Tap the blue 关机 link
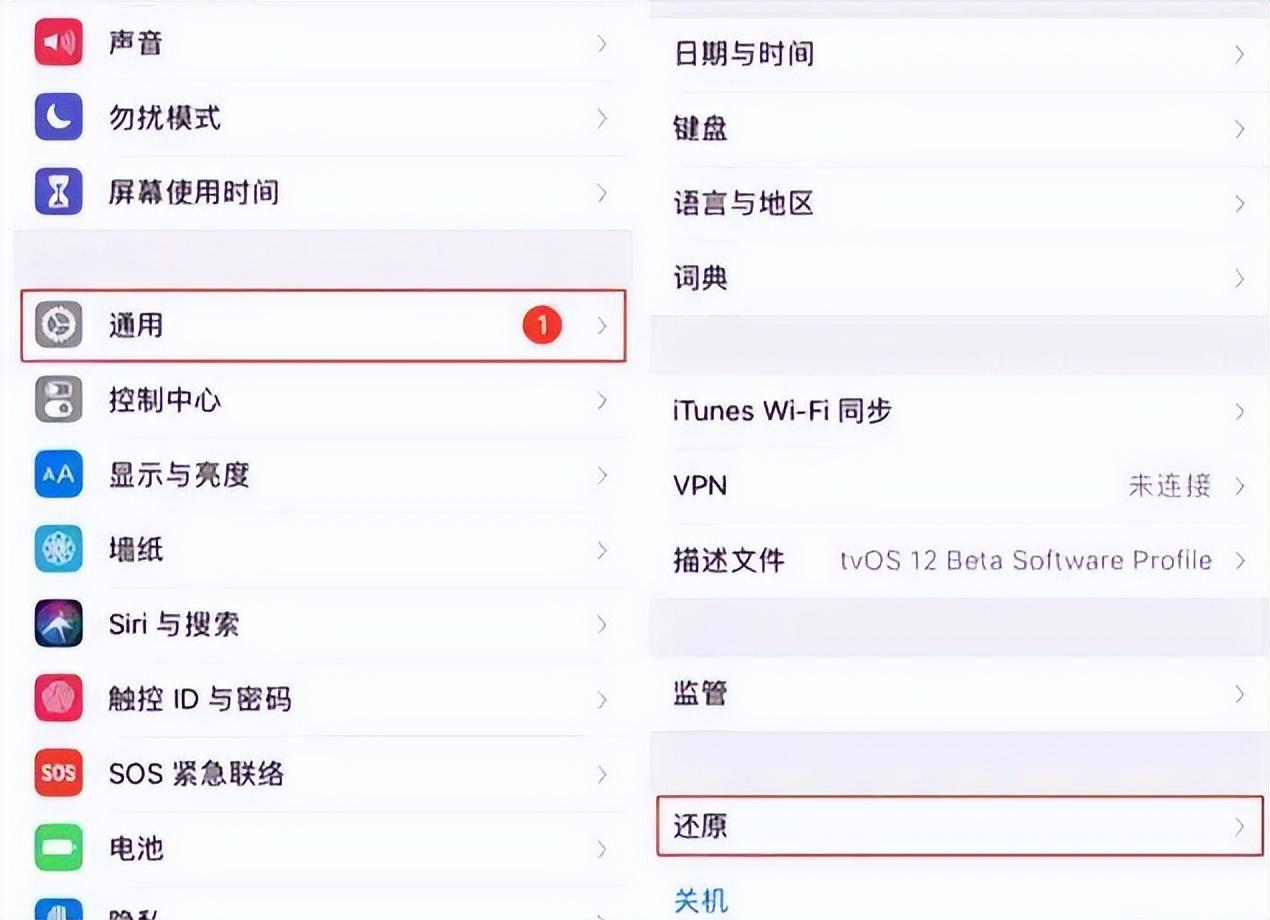The image size is (1270, 920). tap(701, 901)
